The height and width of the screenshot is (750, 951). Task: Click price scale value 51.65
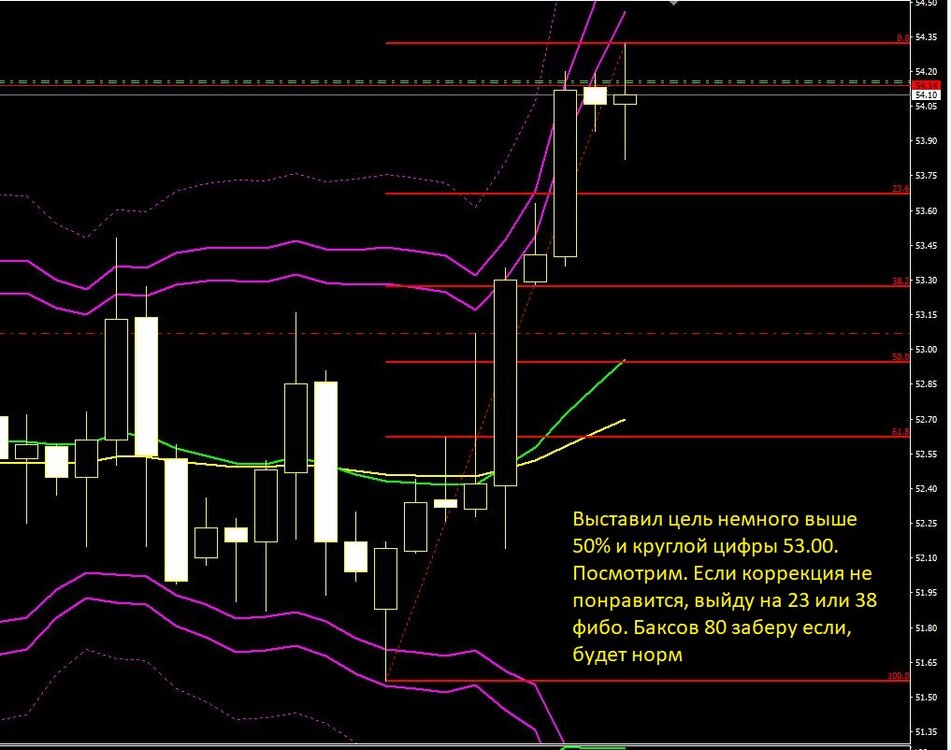click(926, 663)
